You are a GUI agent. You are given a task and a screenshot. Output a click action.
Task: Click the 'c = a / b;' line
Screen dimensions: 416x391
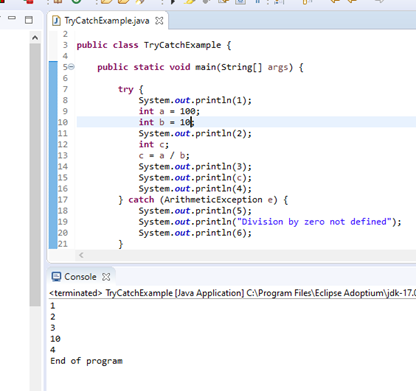point(164,156)
